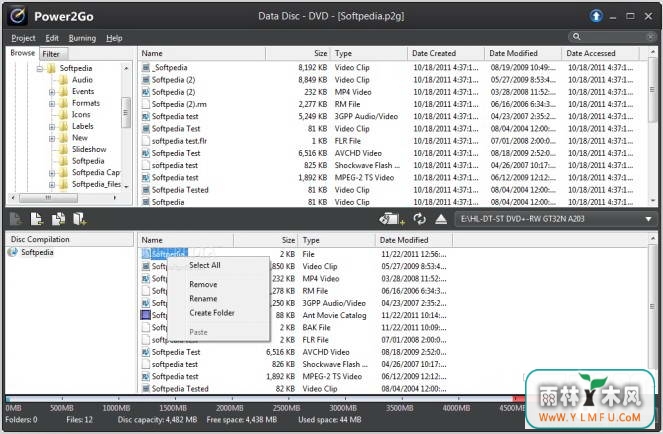
Task: Click the Icons folder icon in tree
Action: tap(63, 114)
